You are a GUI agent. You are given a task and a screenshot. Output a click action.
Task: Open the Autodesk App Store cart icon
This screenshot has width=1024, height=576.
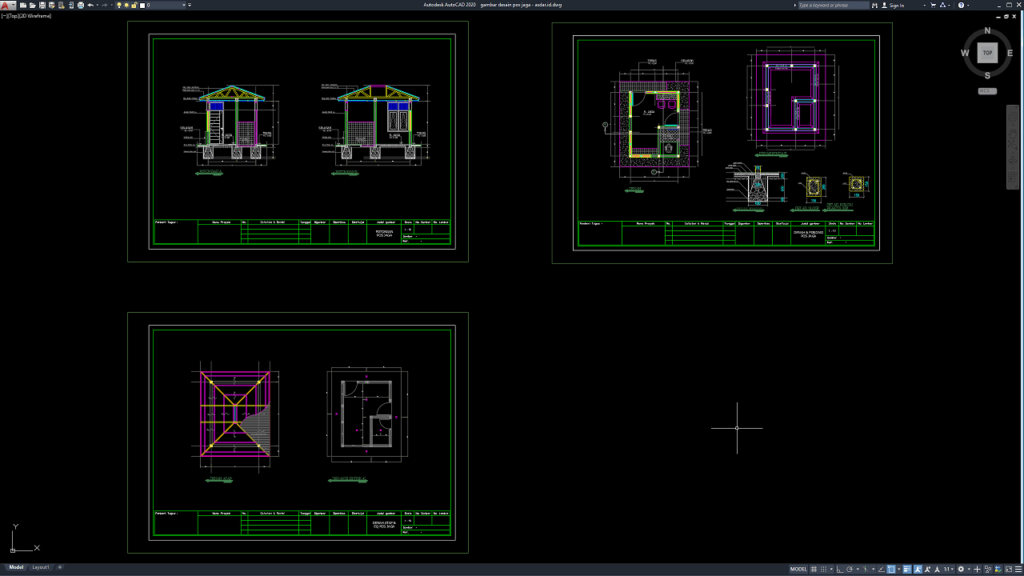tap(933, 4)
